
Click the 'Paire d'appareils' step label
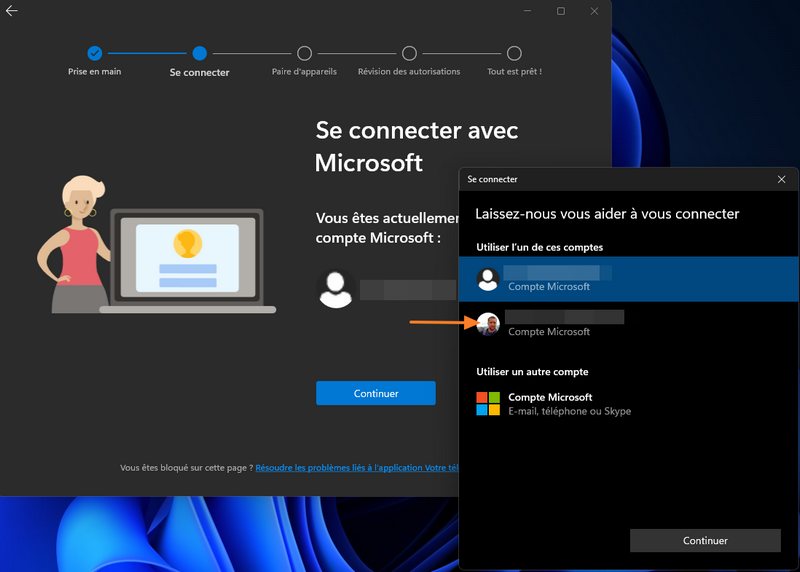coord(304,71)
